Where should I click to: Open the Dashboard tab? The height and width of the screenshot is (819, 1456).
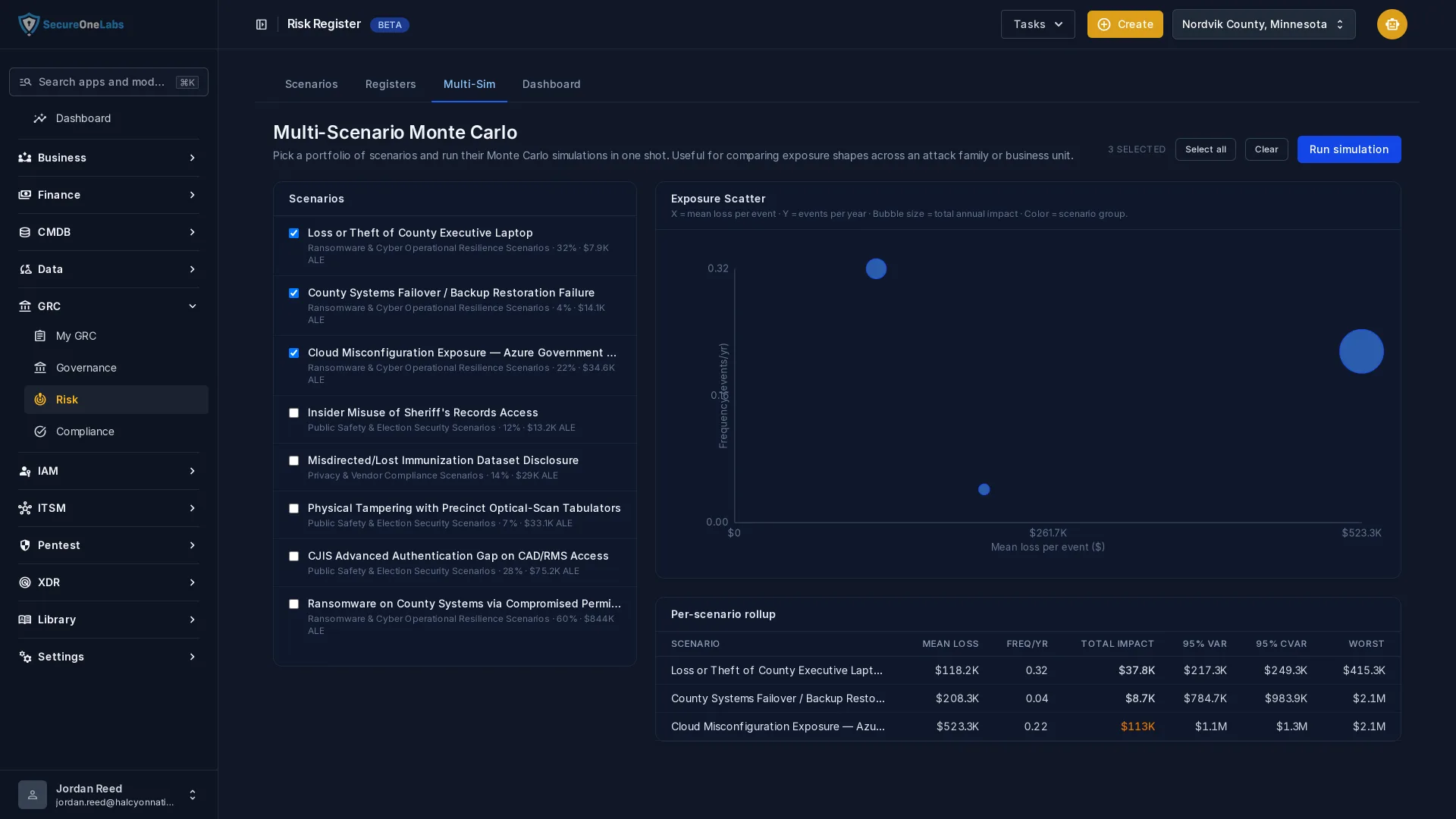click(x=551, y=84)
